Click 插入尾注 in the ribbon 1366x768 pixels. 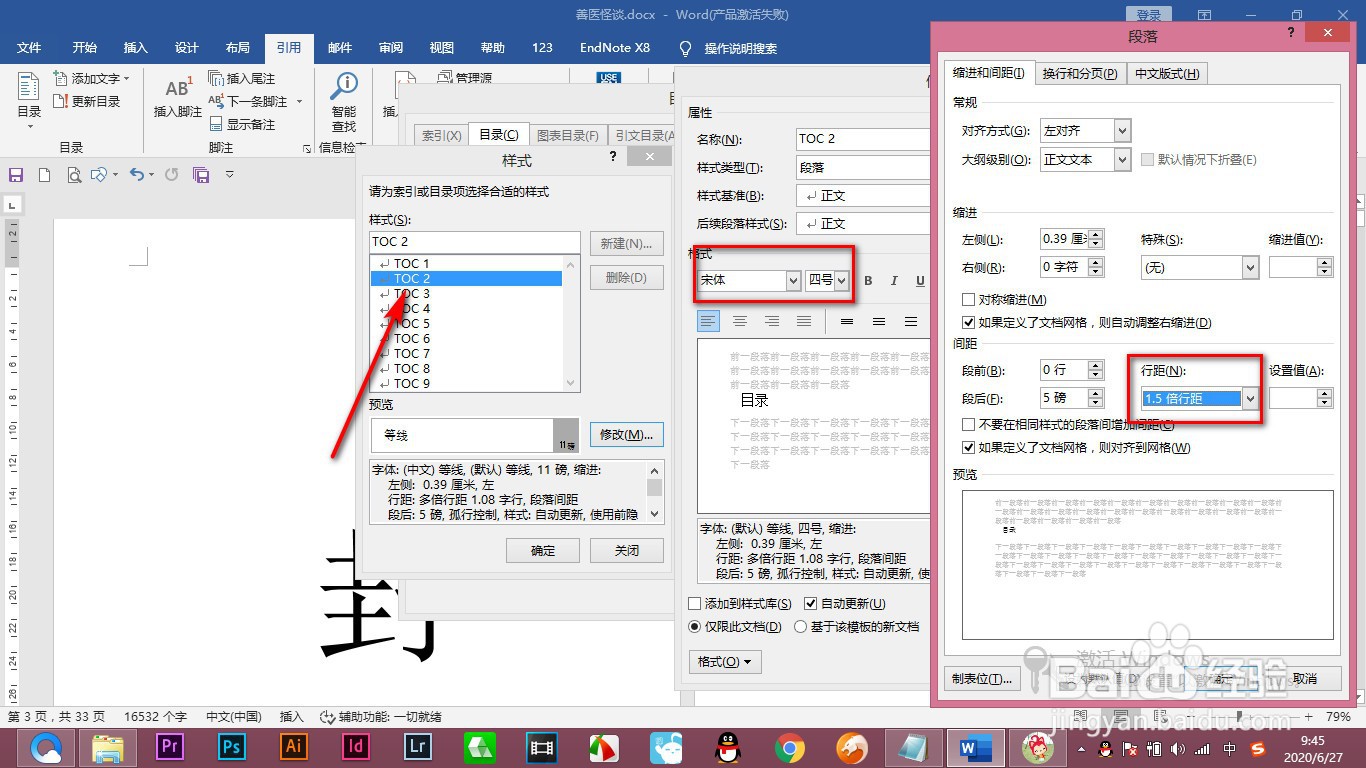click(x=241, y=78)
